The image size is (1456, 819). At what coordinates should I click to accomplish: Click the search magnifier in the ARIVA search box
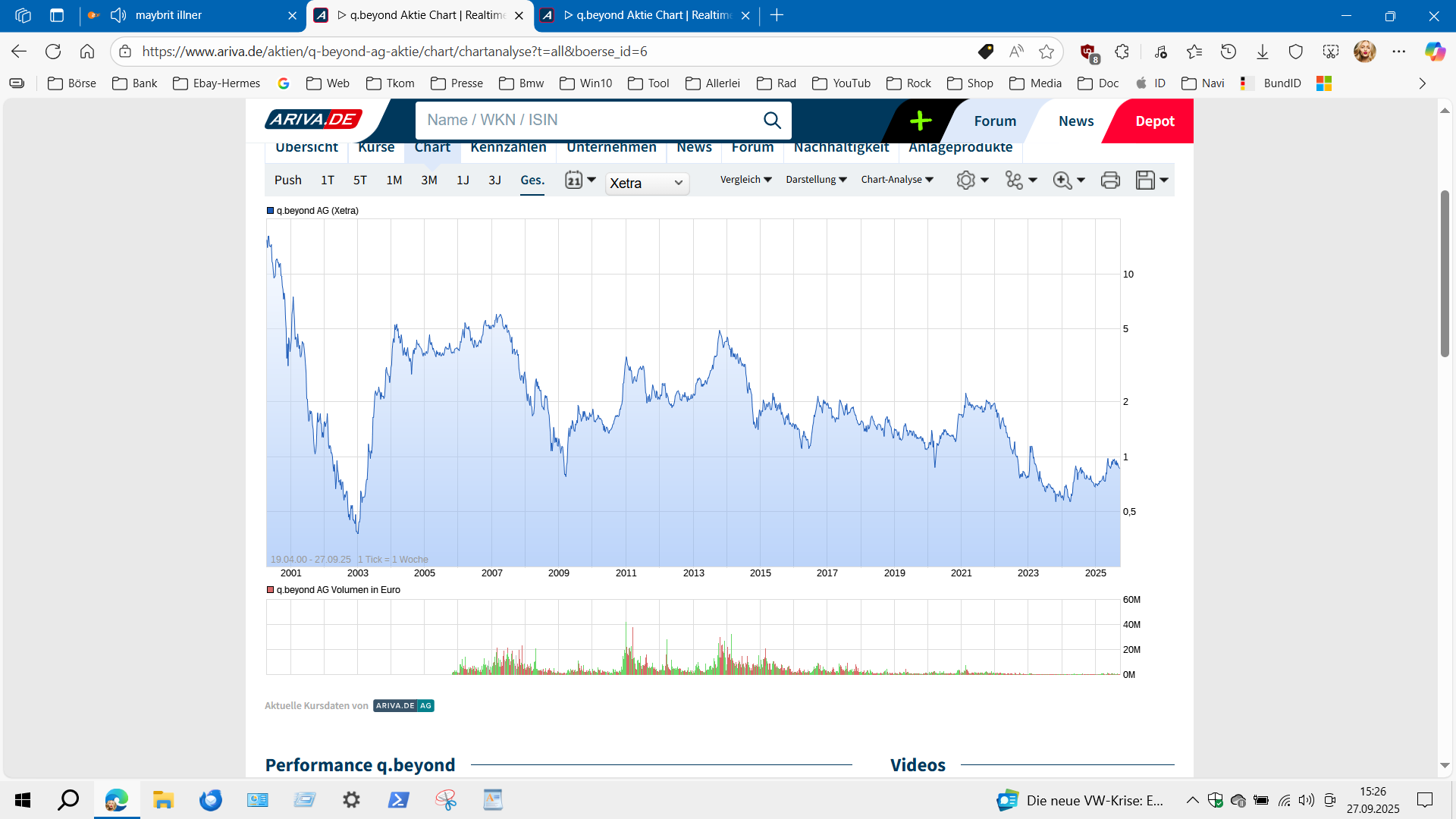772,120
